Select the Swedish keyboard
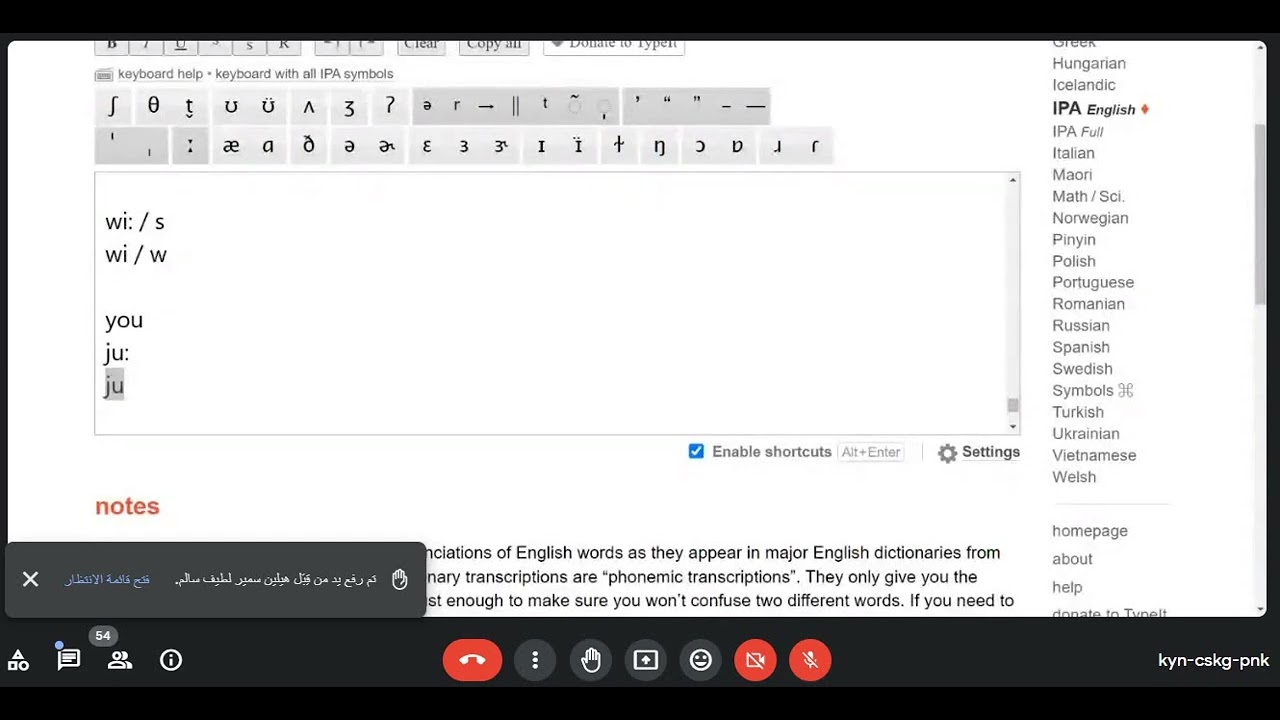The image size is (1280, 720). [x=1082, y=369]
